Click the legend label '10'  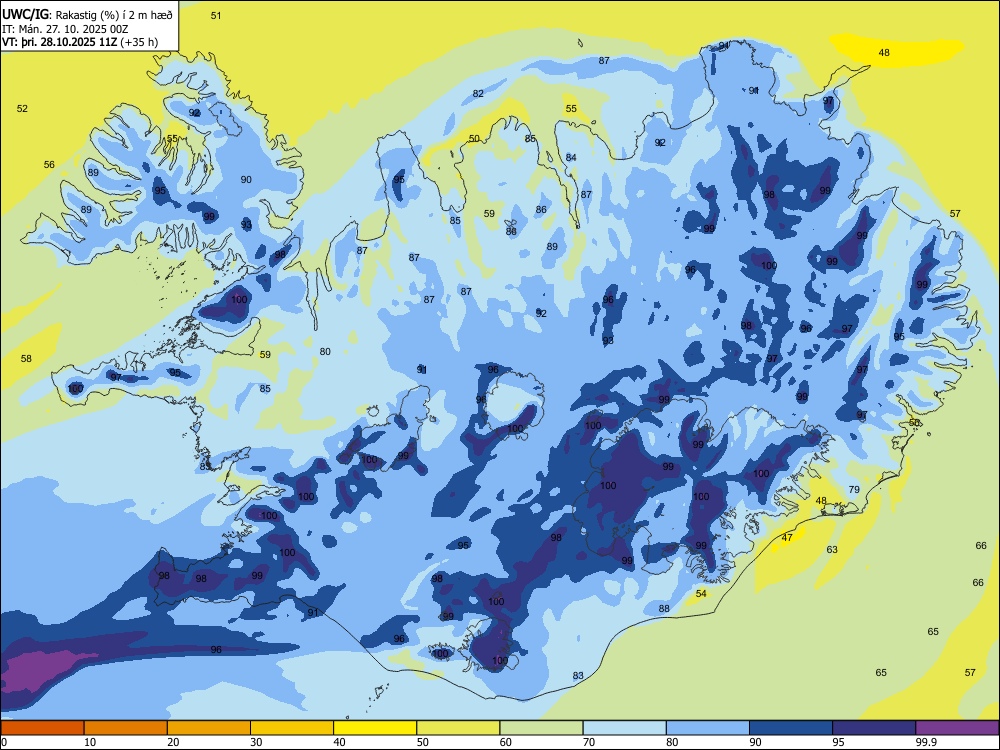(x=90, y=742)
